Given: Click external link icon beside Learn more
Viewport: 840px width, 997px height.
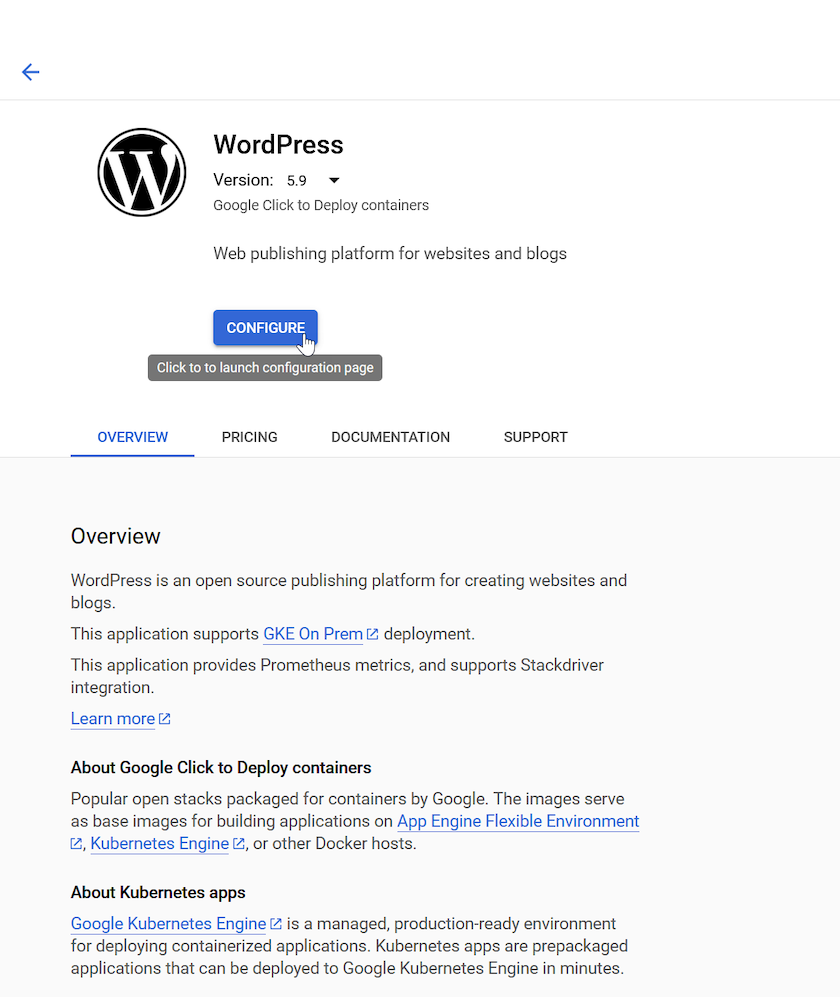Looking at the screenshot, I should 165,719.
